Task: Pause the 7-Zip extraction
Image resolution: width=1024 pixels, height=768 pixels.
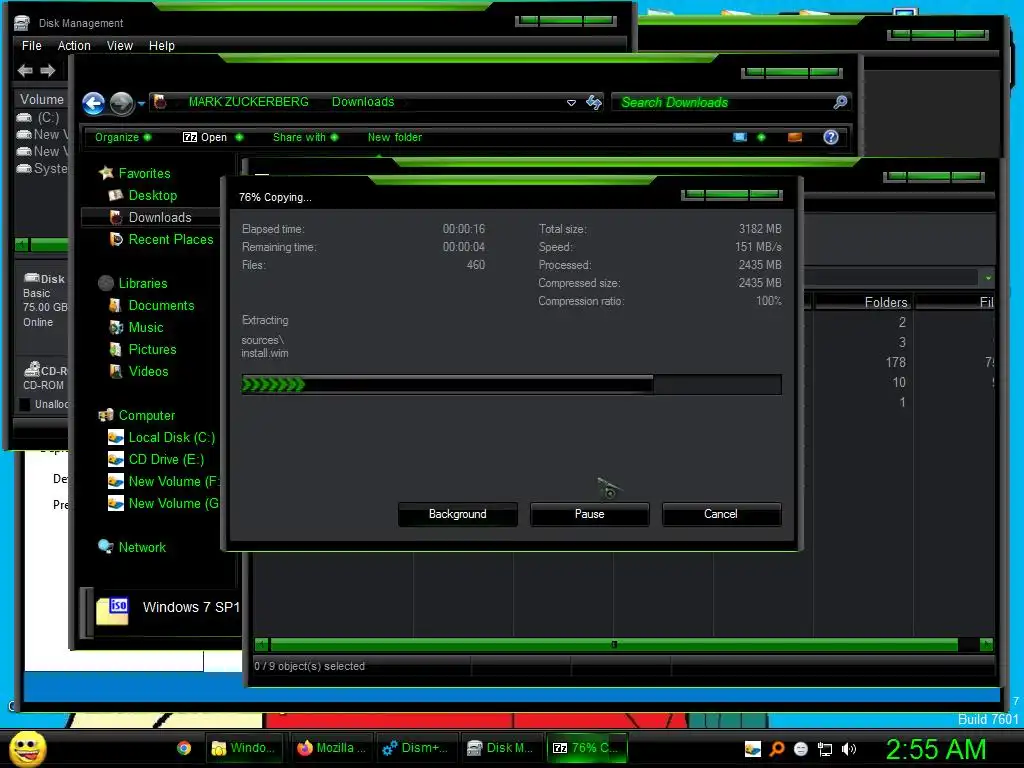Action: tap(589, 514)
